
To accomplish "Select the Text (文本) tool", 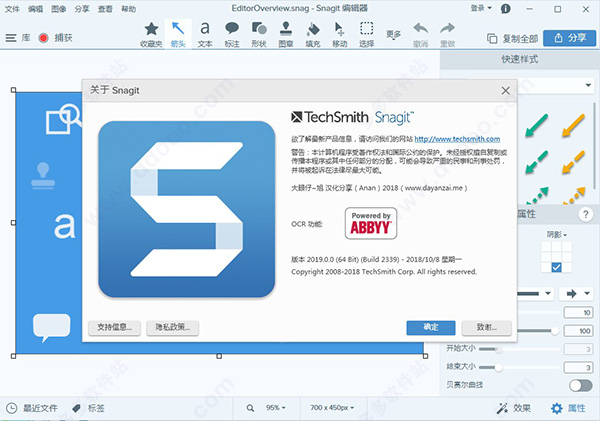I will (x=205, y=34).
